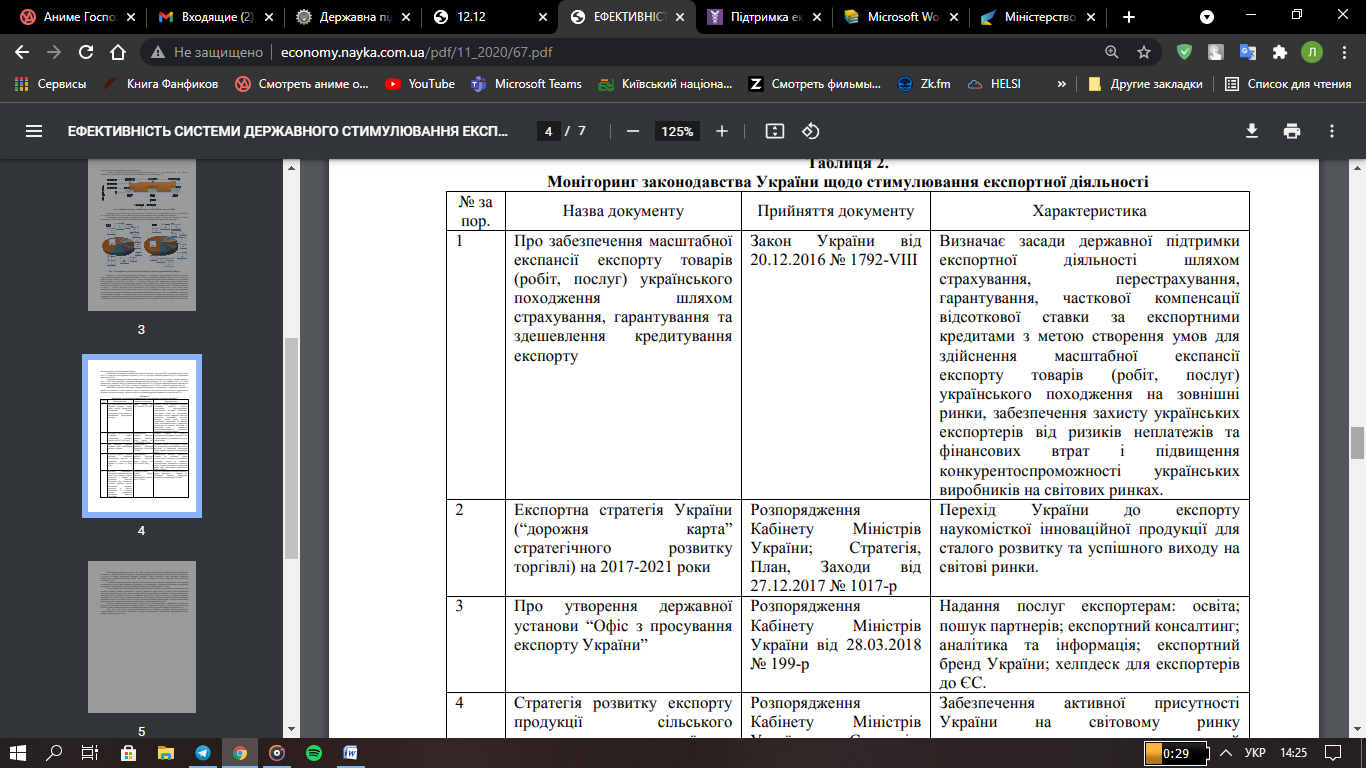
Task: Download the PDF file
Action: [x=1251, y=131]
